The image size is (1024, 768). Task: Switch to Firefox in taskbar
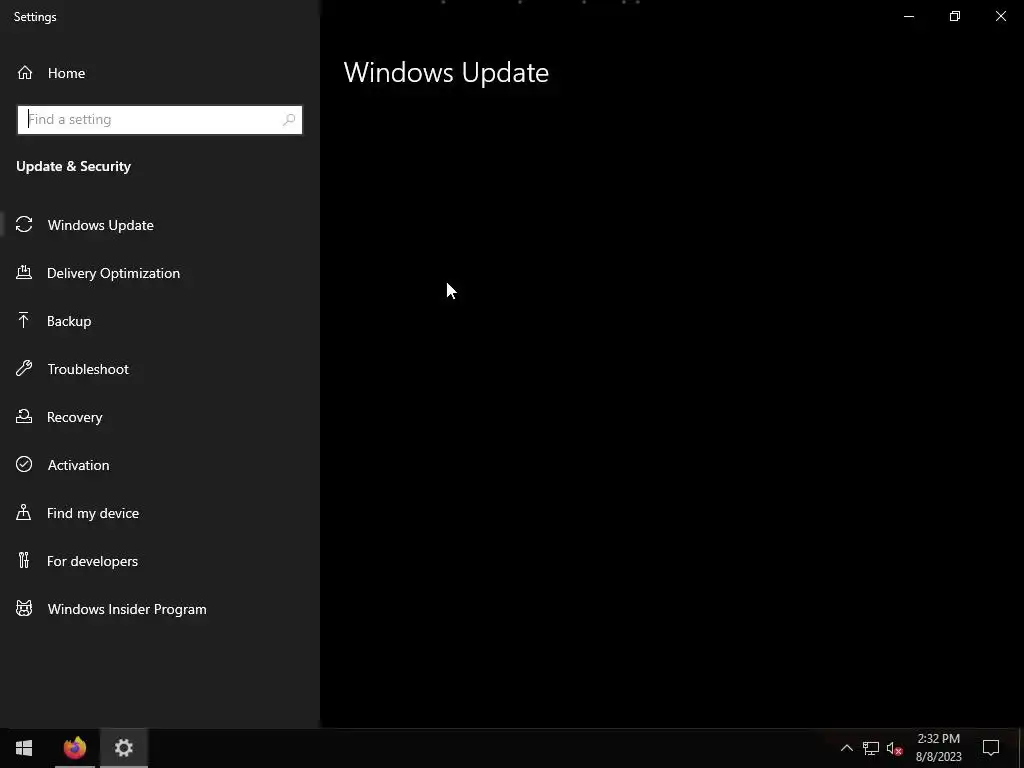74,748
